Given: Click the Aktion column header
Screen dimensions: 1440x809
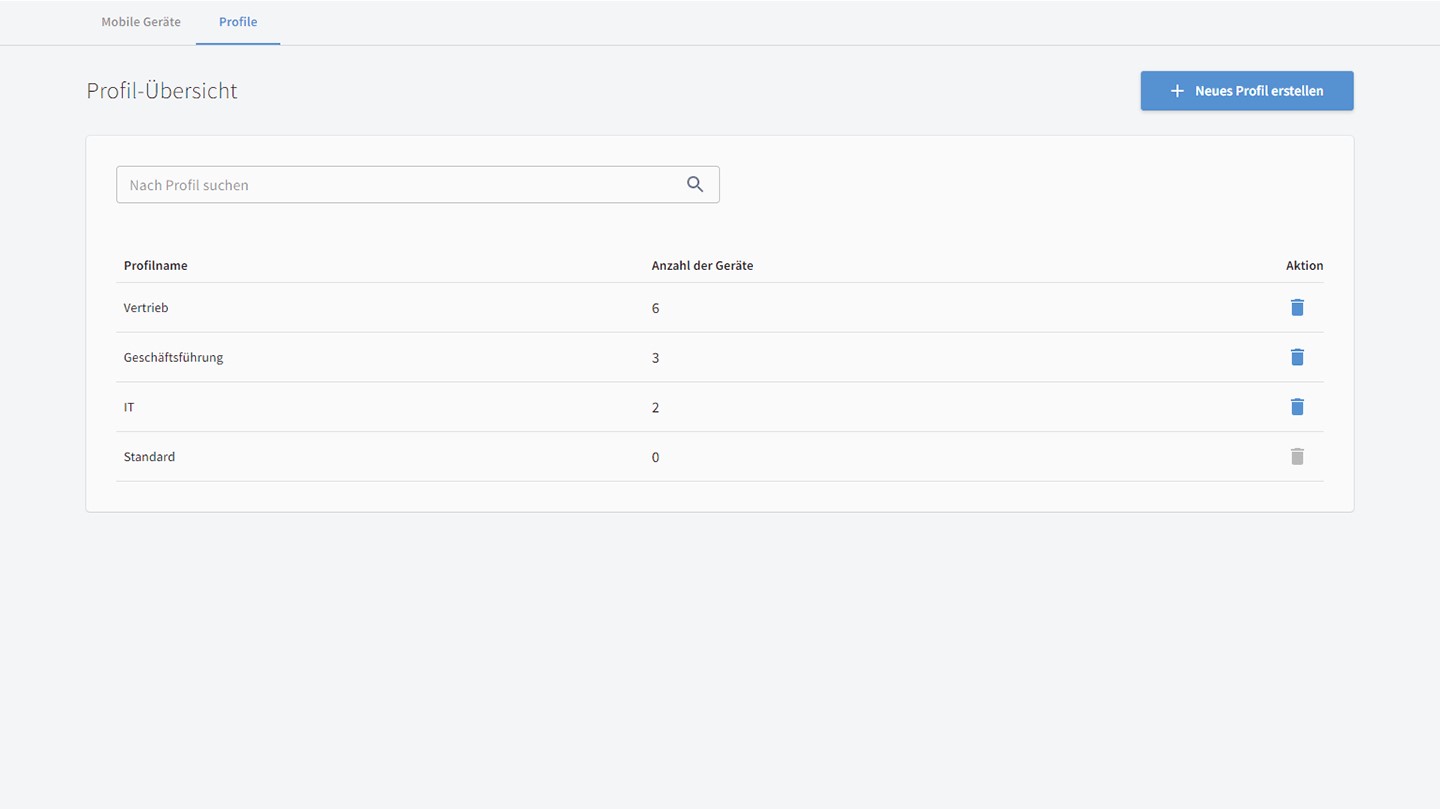Looking at the screenshot, I should pos(1304,266).
